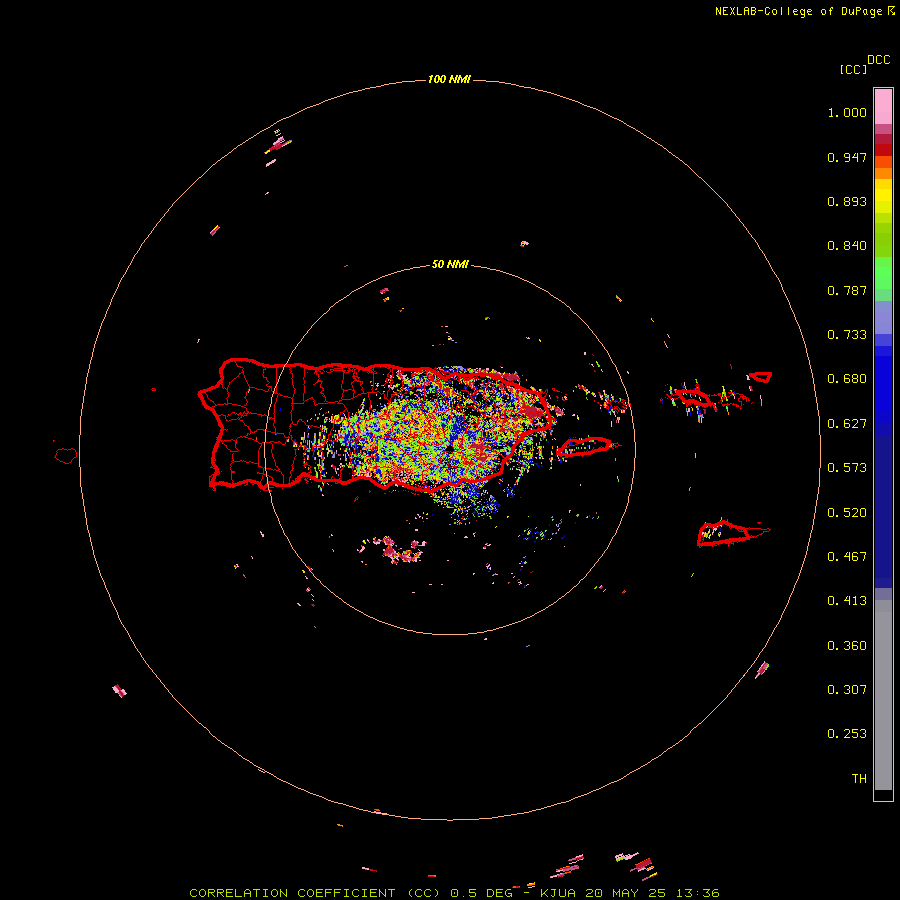Click the [CC] legend unit label
Viewport: 900px width, 900px height.
(853, 69)
